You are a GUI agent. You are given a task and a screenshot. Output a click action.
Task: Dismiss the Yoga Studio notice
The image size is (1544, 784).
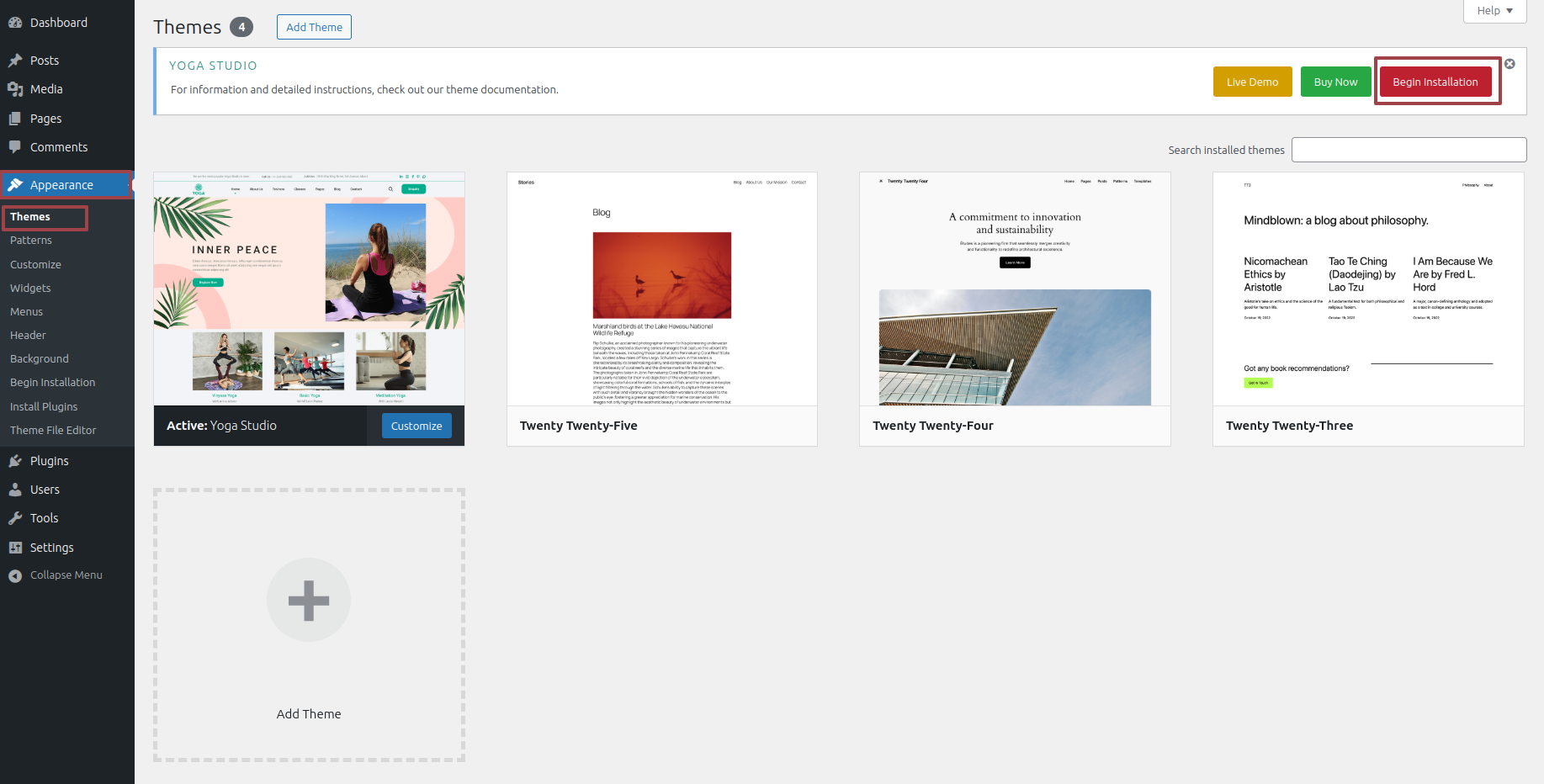(x=1510, y=64)
